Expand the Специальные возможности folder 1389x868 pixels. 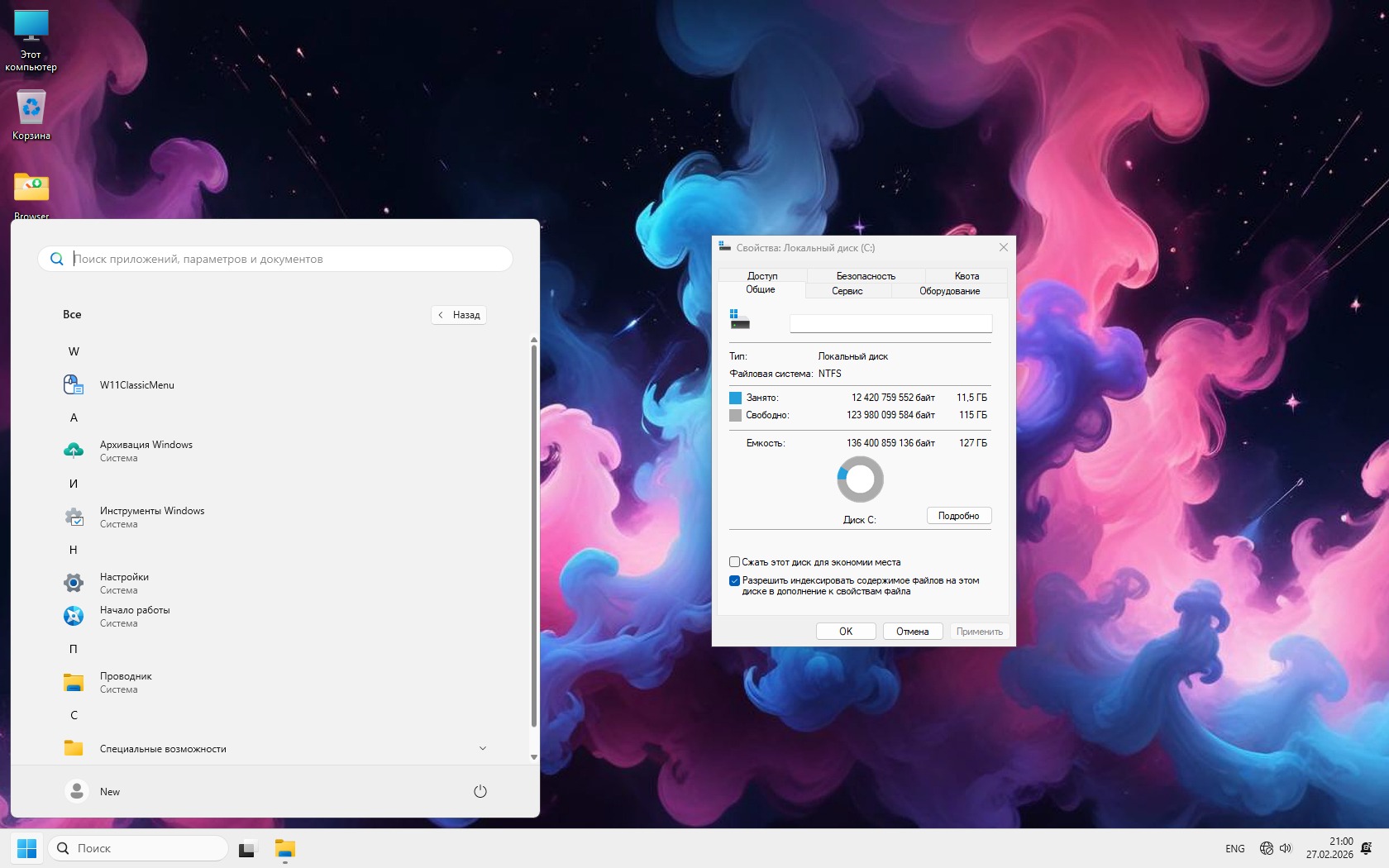tap(482, 748)
